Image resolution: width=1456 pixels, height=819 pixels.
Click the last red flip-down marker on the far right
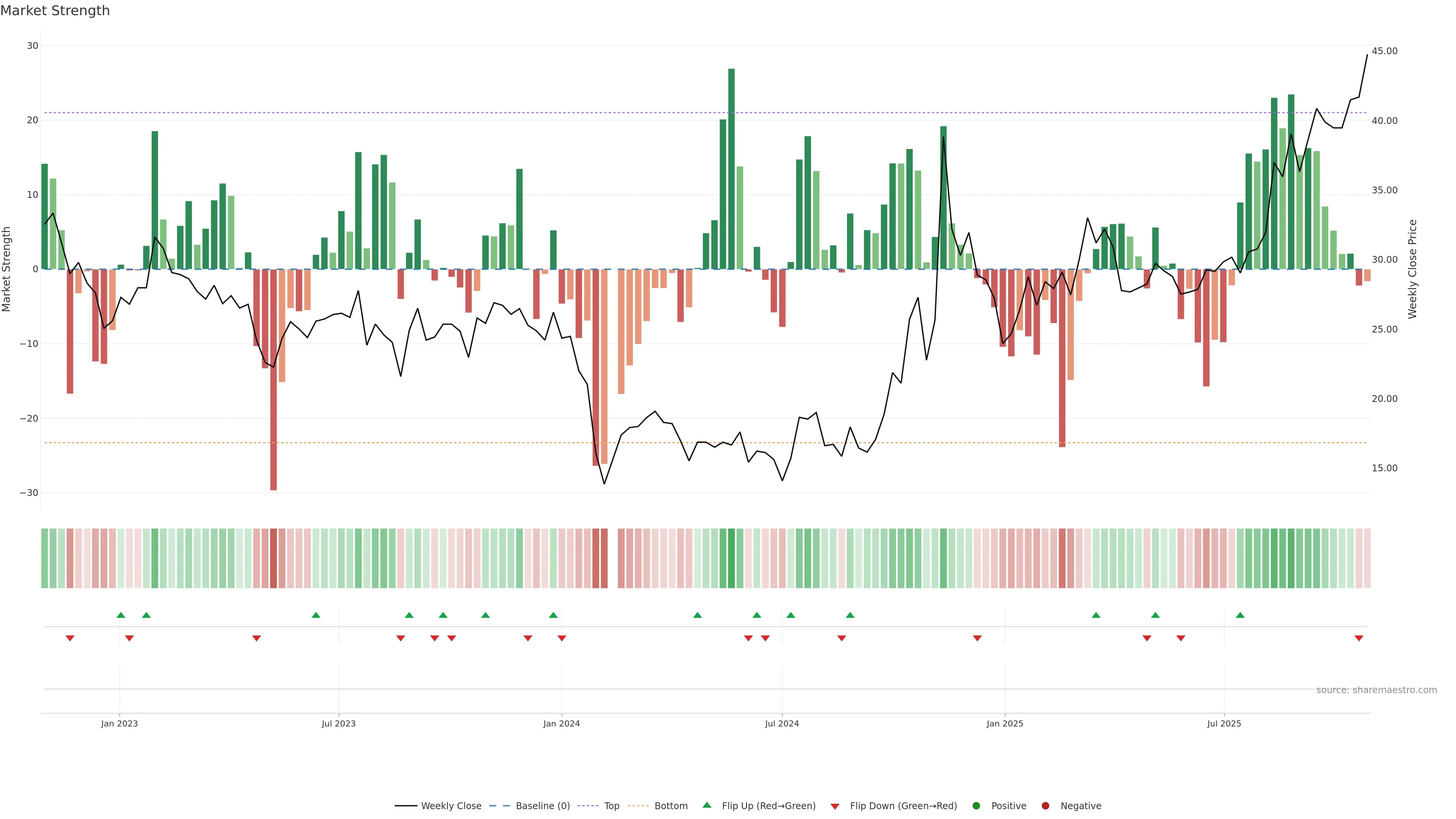(x=1359, y=638)
